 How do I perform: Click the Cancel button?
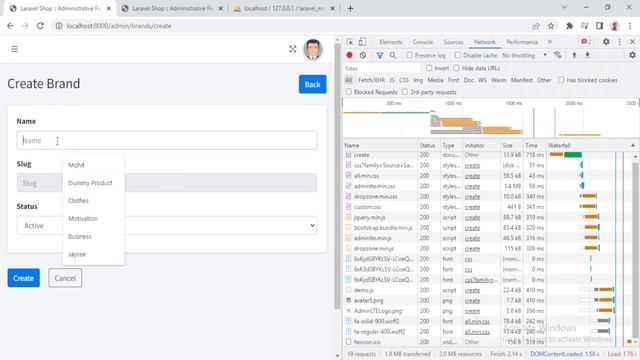65,278
